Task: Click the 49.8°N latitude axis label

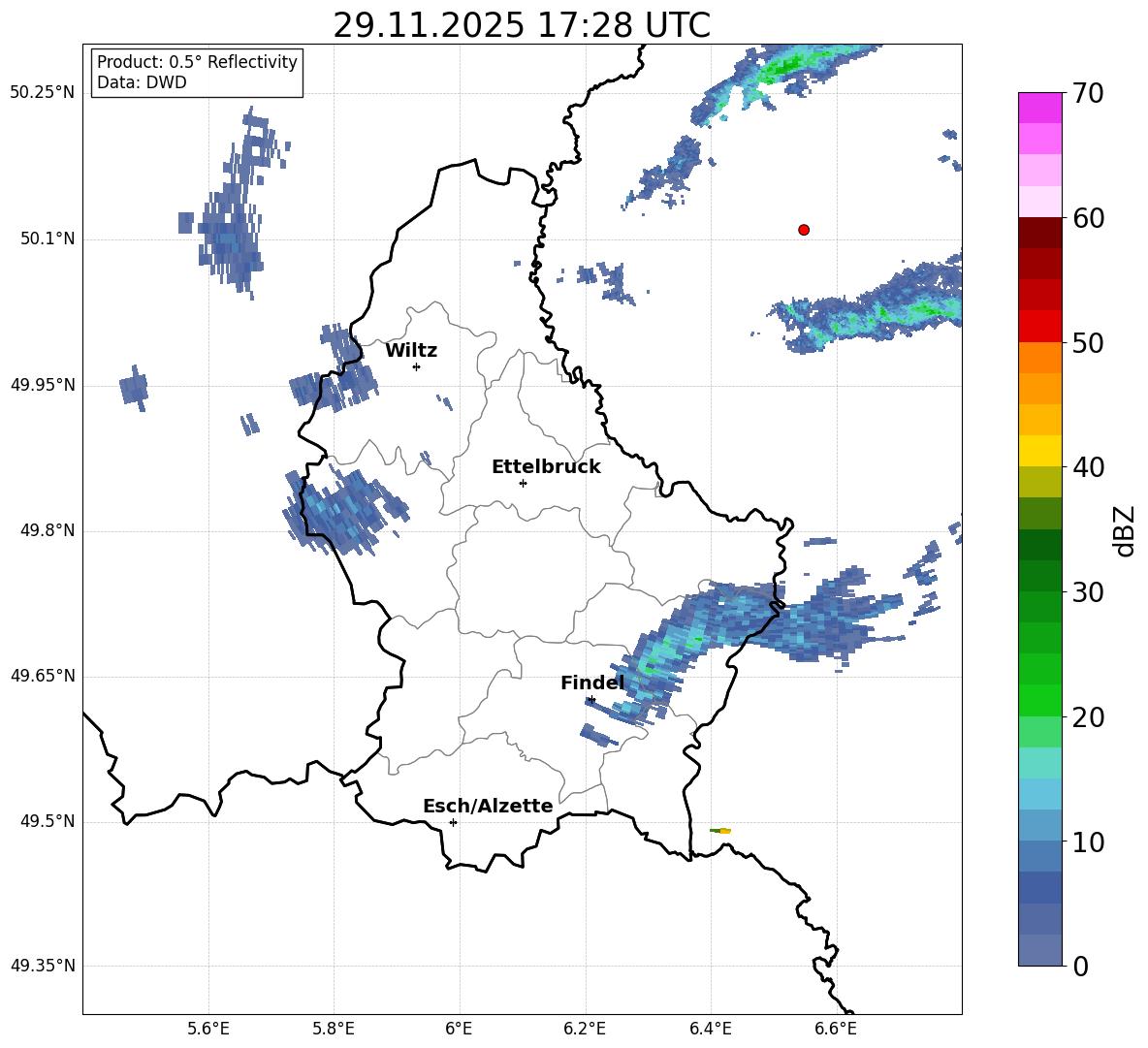Action: pyautogui.click(x=44, y=530)
